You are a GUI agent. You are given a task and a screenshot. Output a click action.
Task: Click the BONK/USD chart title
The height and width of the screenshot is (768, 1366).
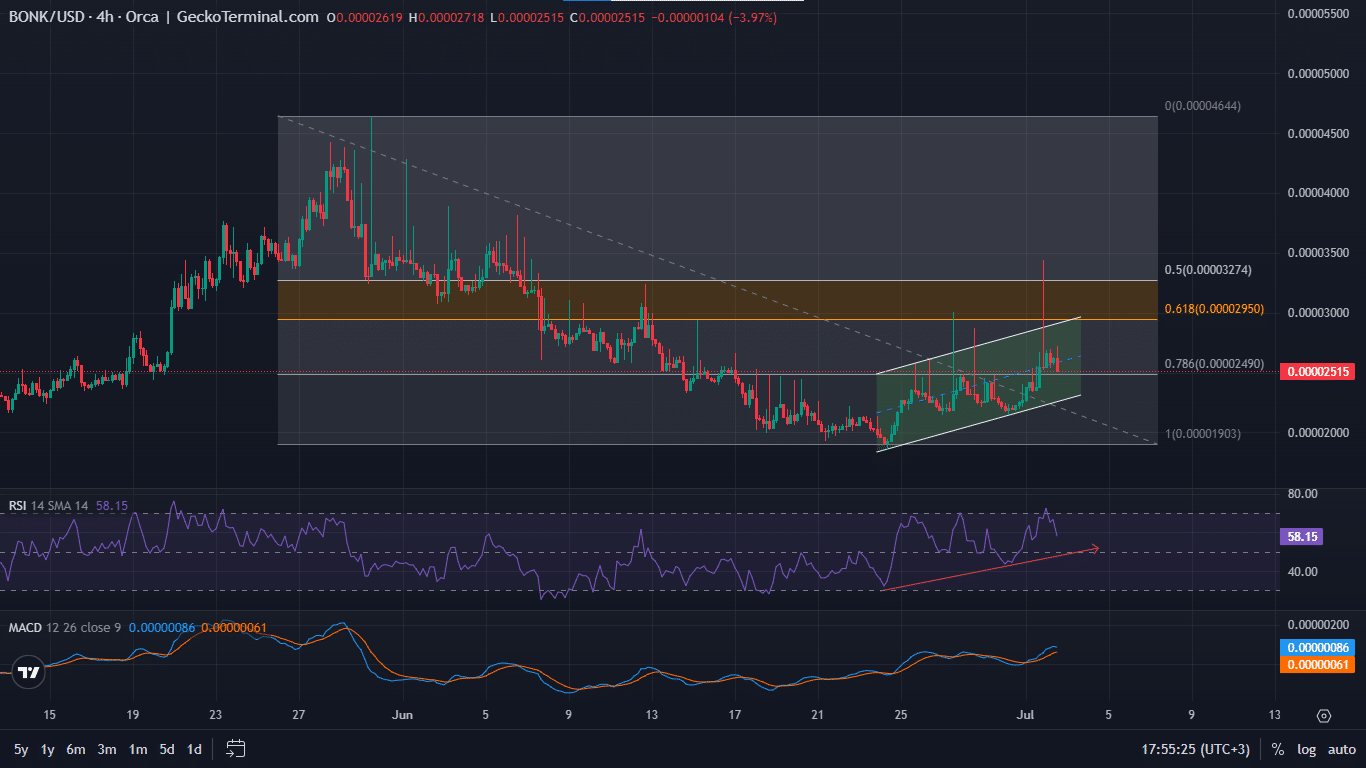(164, 17)
